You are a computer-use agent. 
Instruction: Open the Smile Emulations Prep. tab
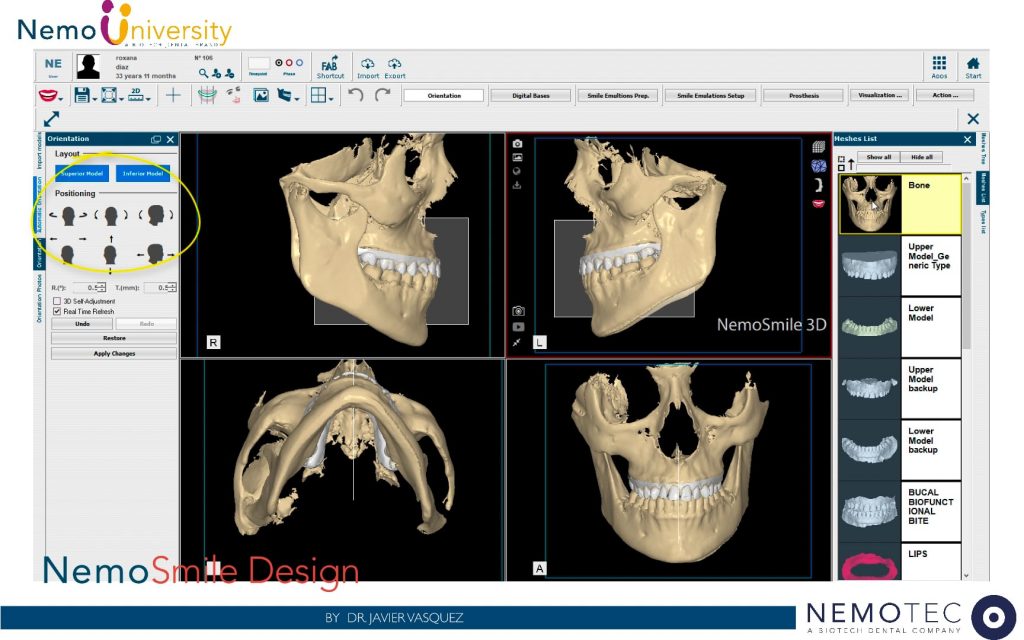click(x=618, y=95)
